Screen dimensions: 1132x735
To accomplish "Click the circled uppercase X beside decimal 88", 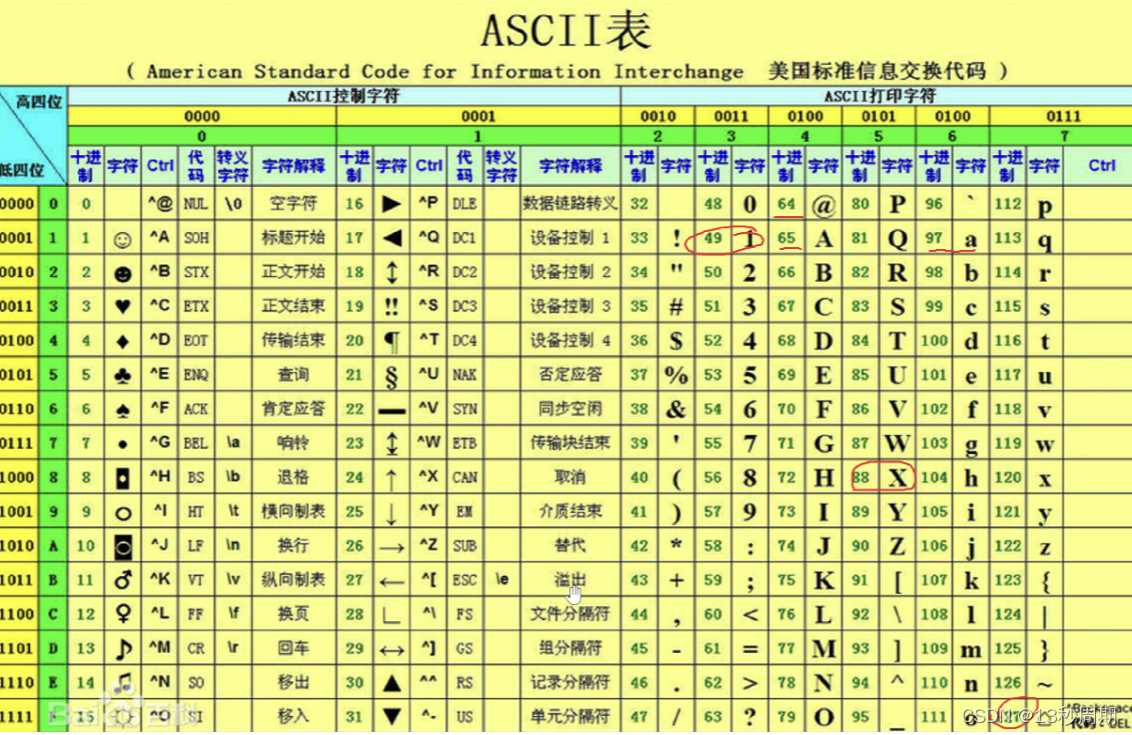I will [x=897, y=478].
